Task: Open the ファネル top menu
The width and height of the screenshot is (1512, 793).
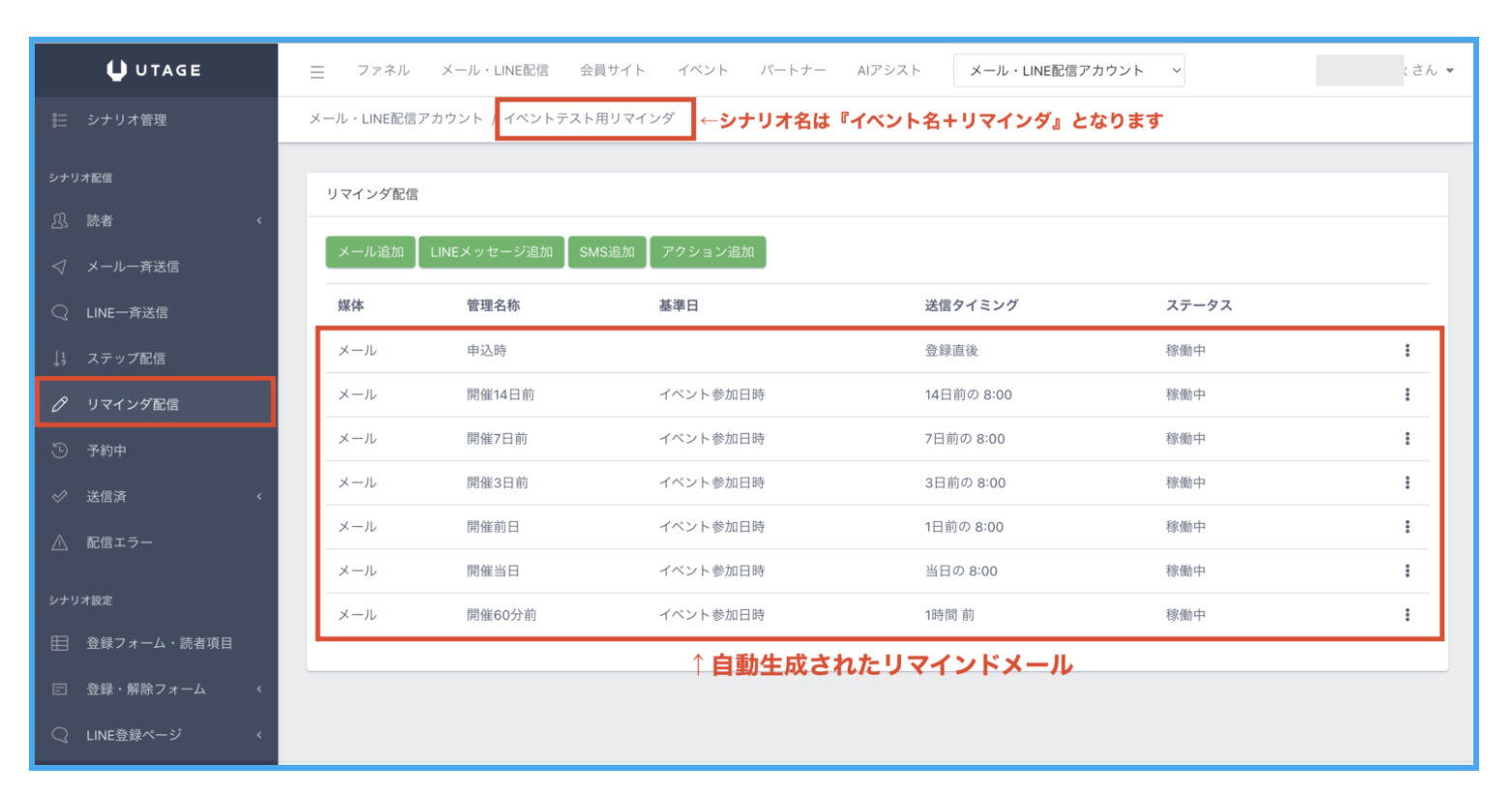Action: pyautogui.click(x=383, y=71)
